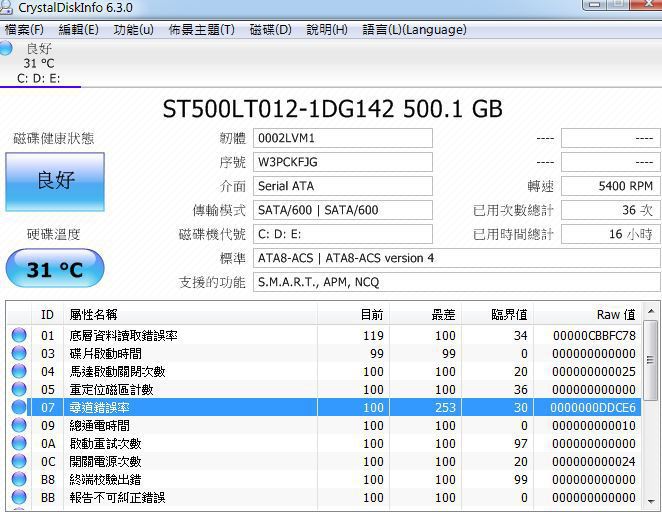Click raw value 000000000024
The image size is (662, 512).
coord(594,461)
